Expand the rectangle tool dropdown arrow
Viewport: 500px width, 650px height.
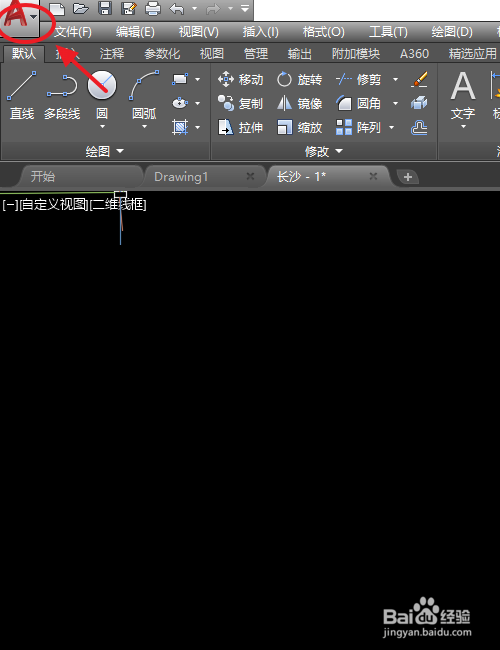click(x=198, y=79)
